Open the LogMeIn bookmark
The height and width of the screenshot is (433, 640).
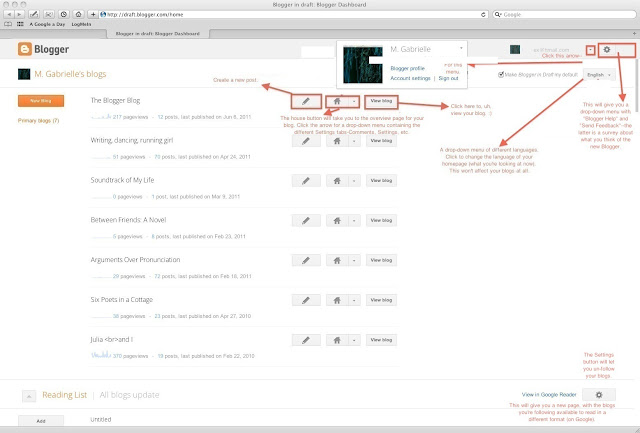click(81, 24)
